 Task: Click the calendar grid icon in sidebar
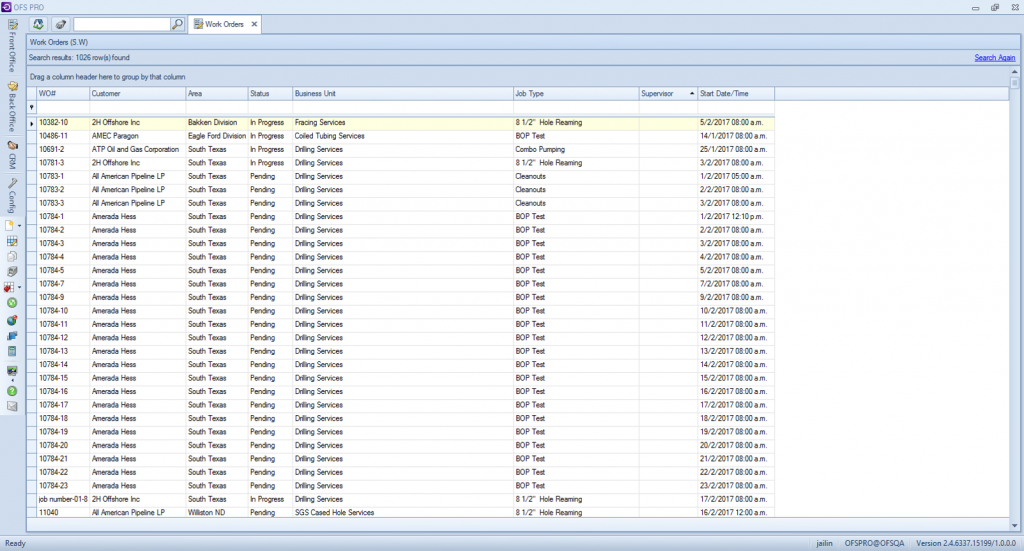point(12,241)
